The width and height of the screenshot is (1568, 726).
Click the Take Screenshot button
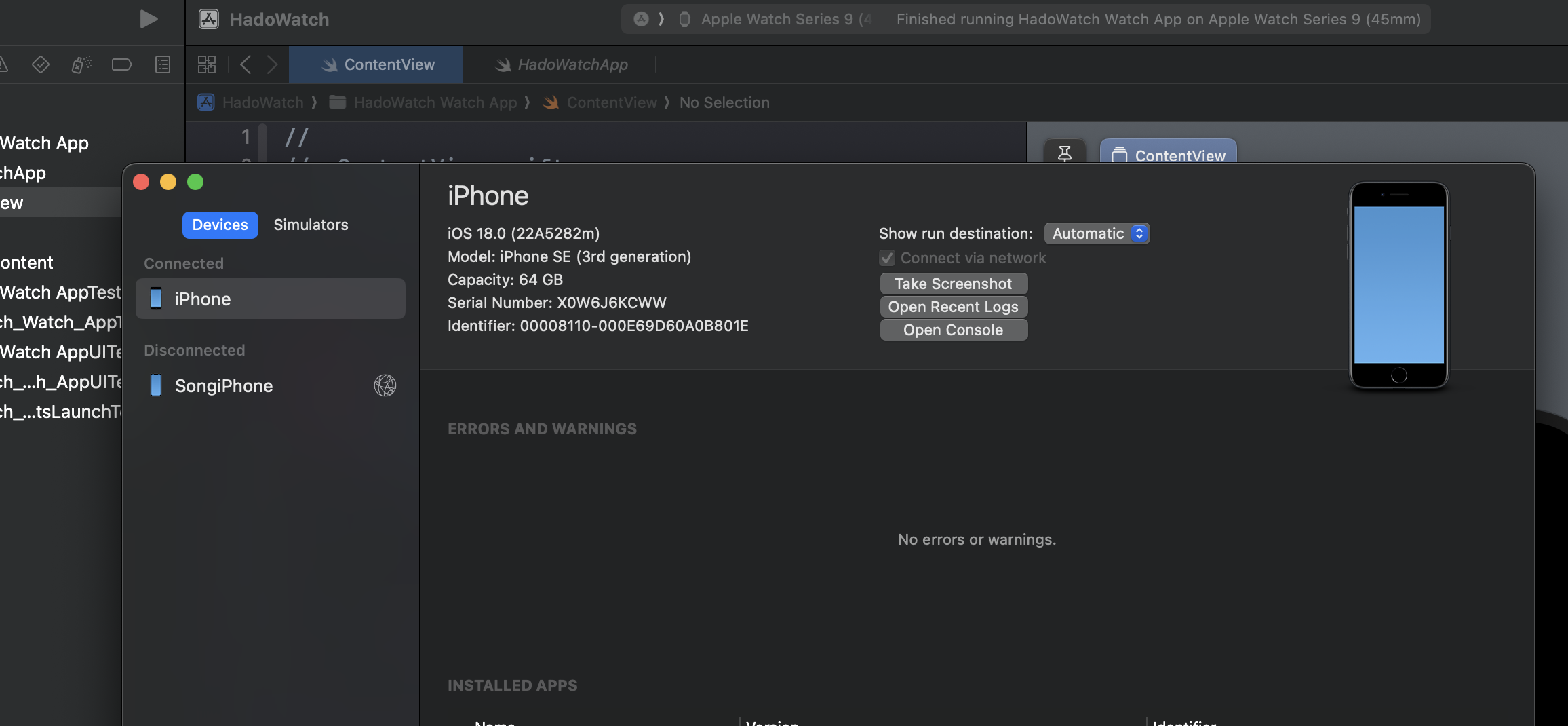954,284
